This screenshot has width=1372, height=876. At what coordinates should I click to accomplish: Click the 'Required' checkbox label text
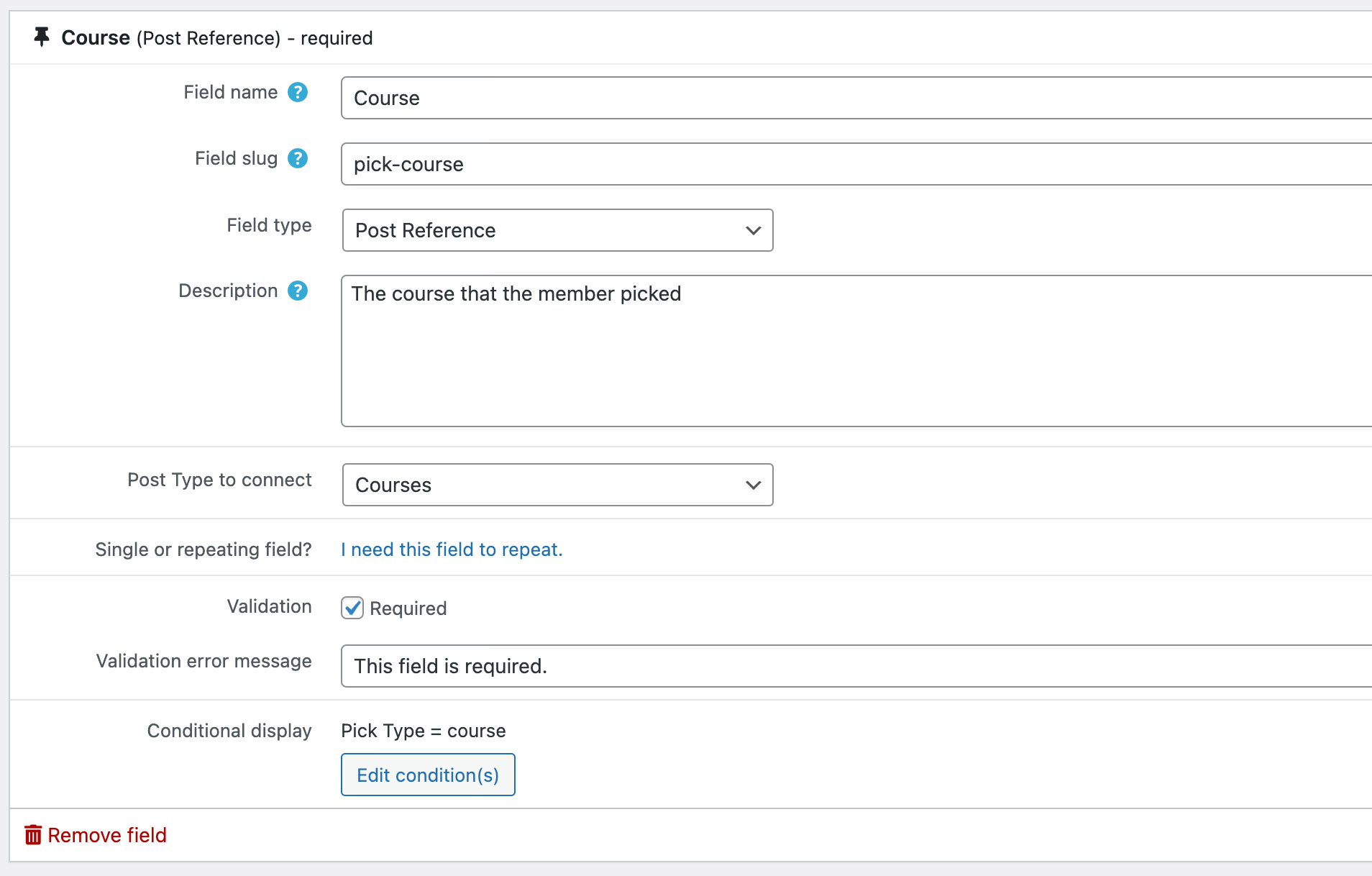408,608
